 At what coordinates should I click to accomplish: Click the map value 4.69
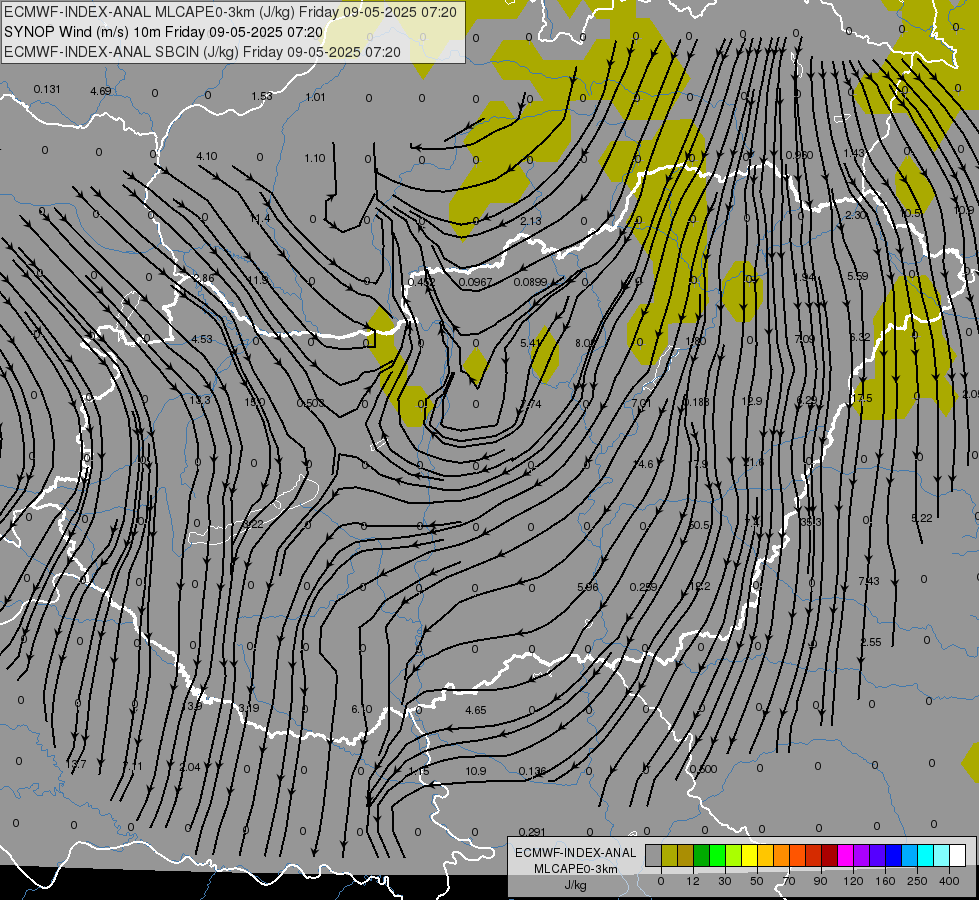(101, 91)
